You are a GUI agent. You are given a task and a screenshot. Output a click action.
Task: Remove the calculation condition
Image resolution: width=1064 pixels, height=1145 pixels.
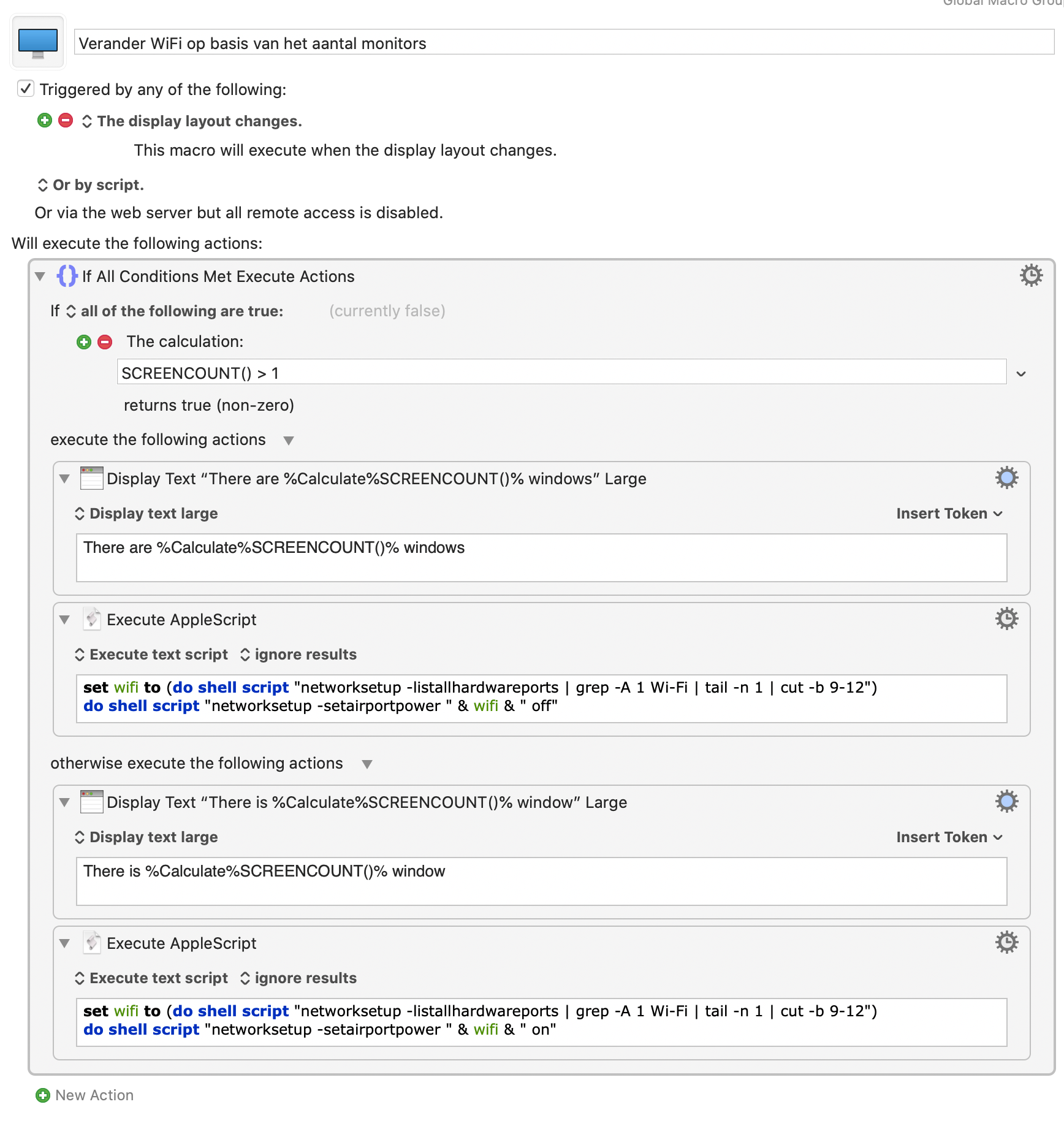105,341
